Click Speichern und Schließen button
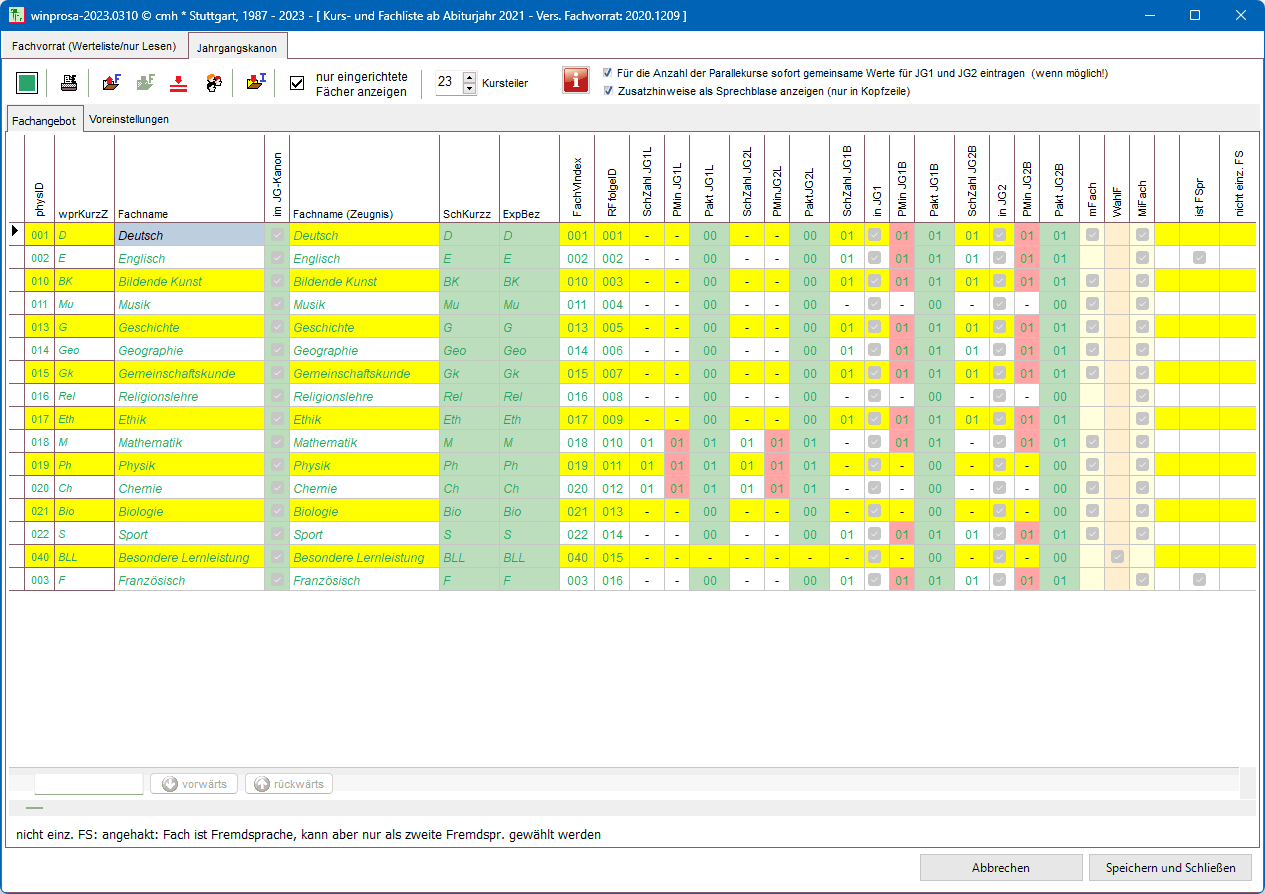This screenshot has width=1265, height=894. coord(1170,867)
